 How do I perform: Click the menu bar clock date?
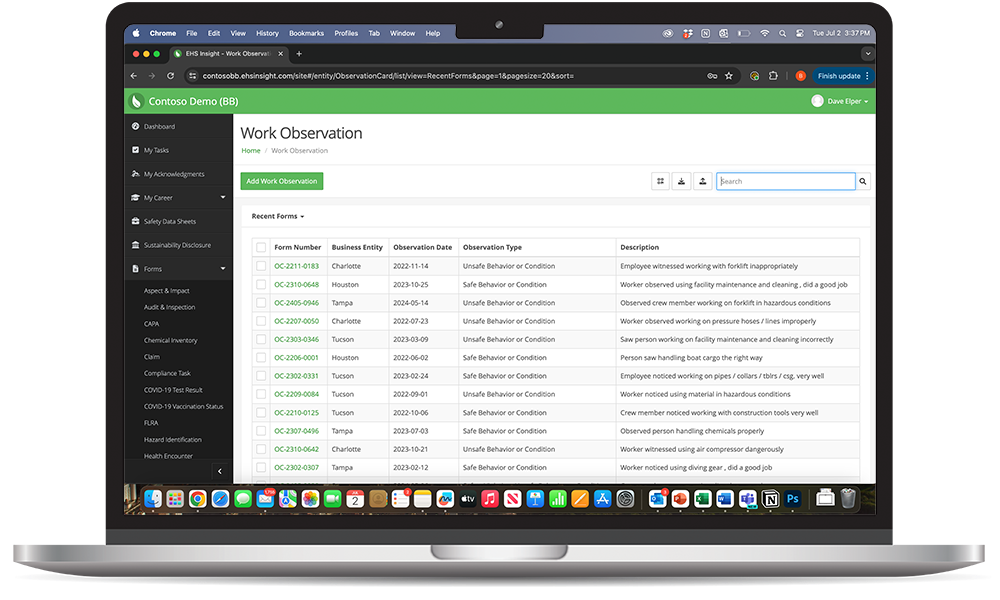point(841,33)
